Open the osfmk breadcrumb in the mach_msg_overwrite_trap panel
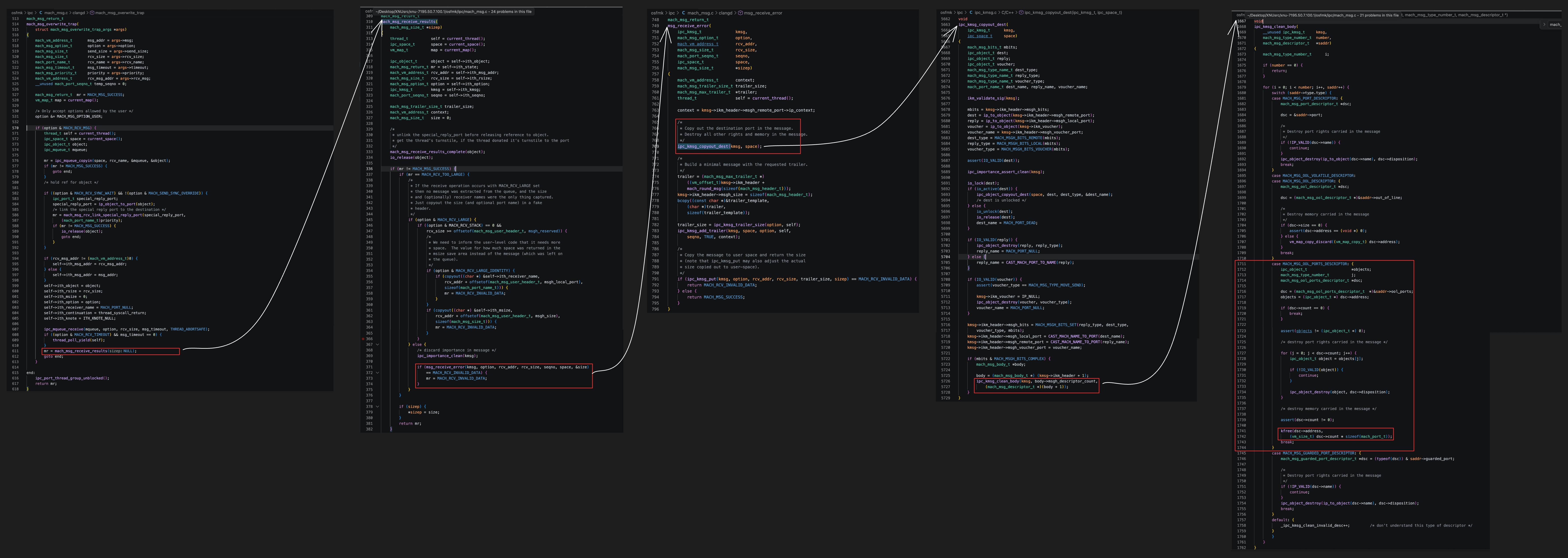1568x558 pixels. tap(17, 13)
